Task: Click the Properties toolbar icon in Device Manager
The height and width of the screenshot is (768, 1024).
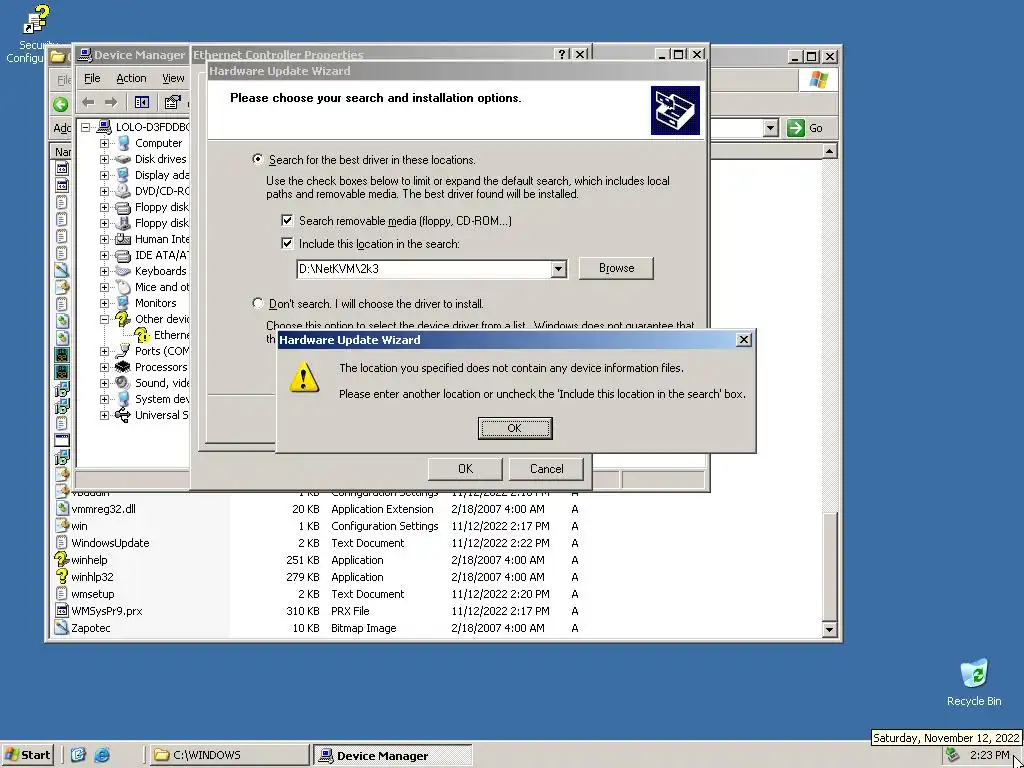Action: point(172,103)
